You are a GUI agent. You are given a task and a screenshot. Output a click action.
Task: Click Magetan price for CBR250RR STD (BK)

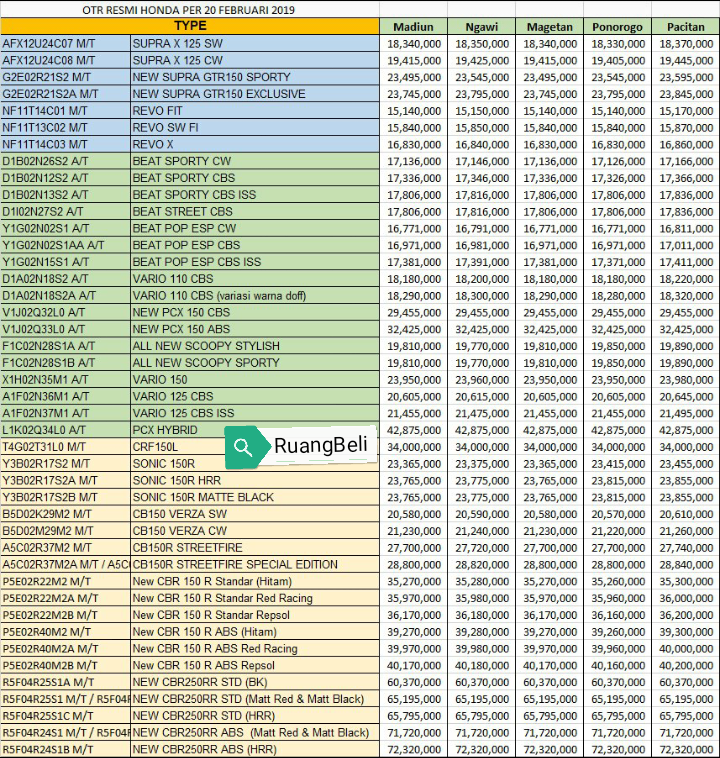pos(550,683)
